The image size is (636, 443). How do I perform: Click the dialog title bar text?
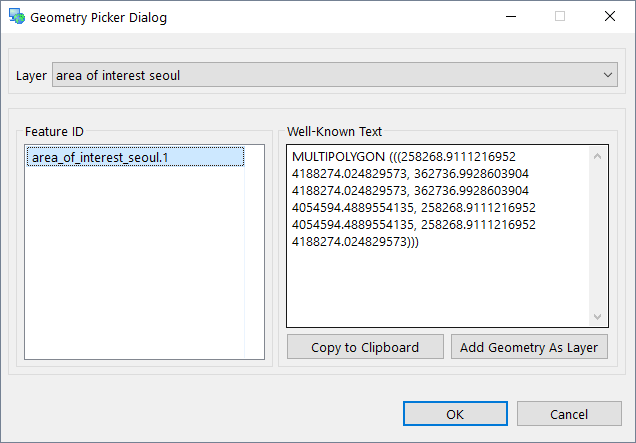tap(99, 17)
